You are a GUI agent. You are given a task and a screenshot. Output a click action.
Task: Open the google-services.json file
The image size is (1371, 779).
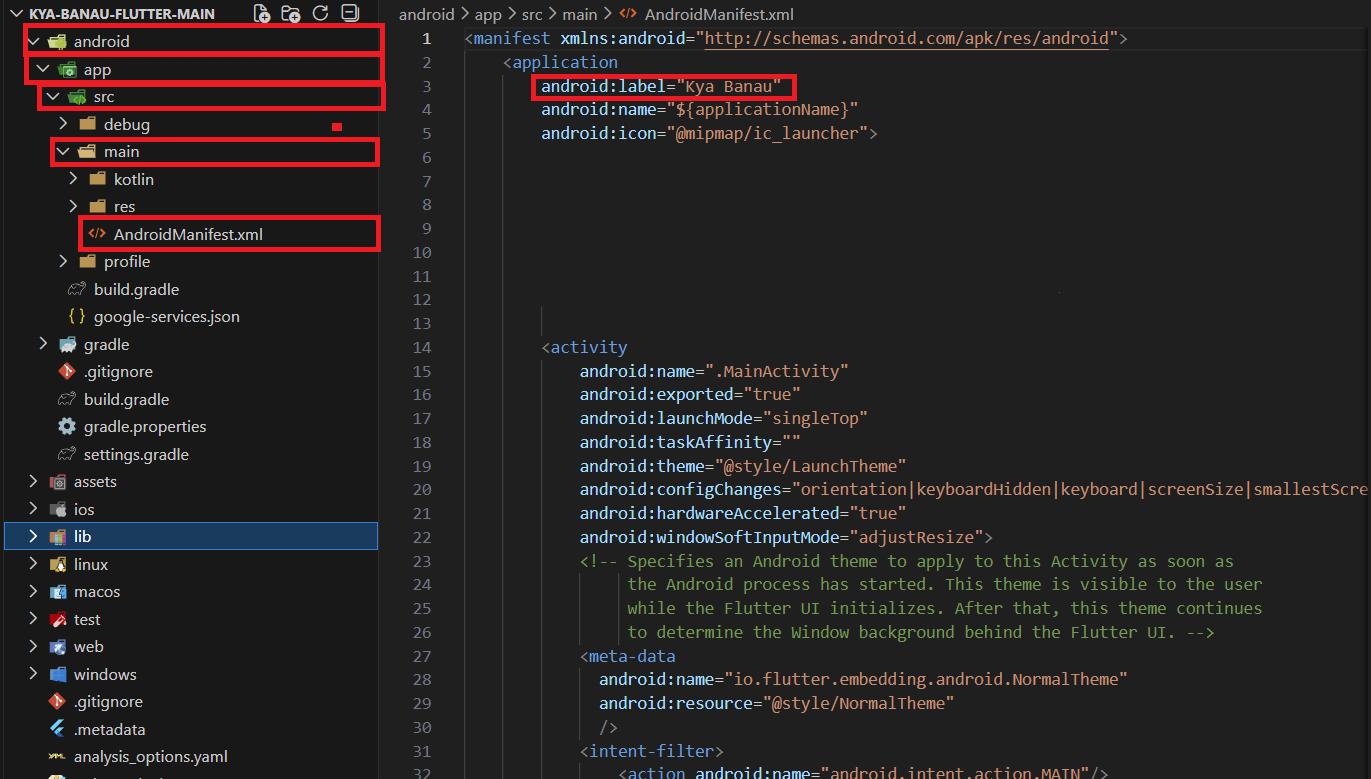pos(166,317)
